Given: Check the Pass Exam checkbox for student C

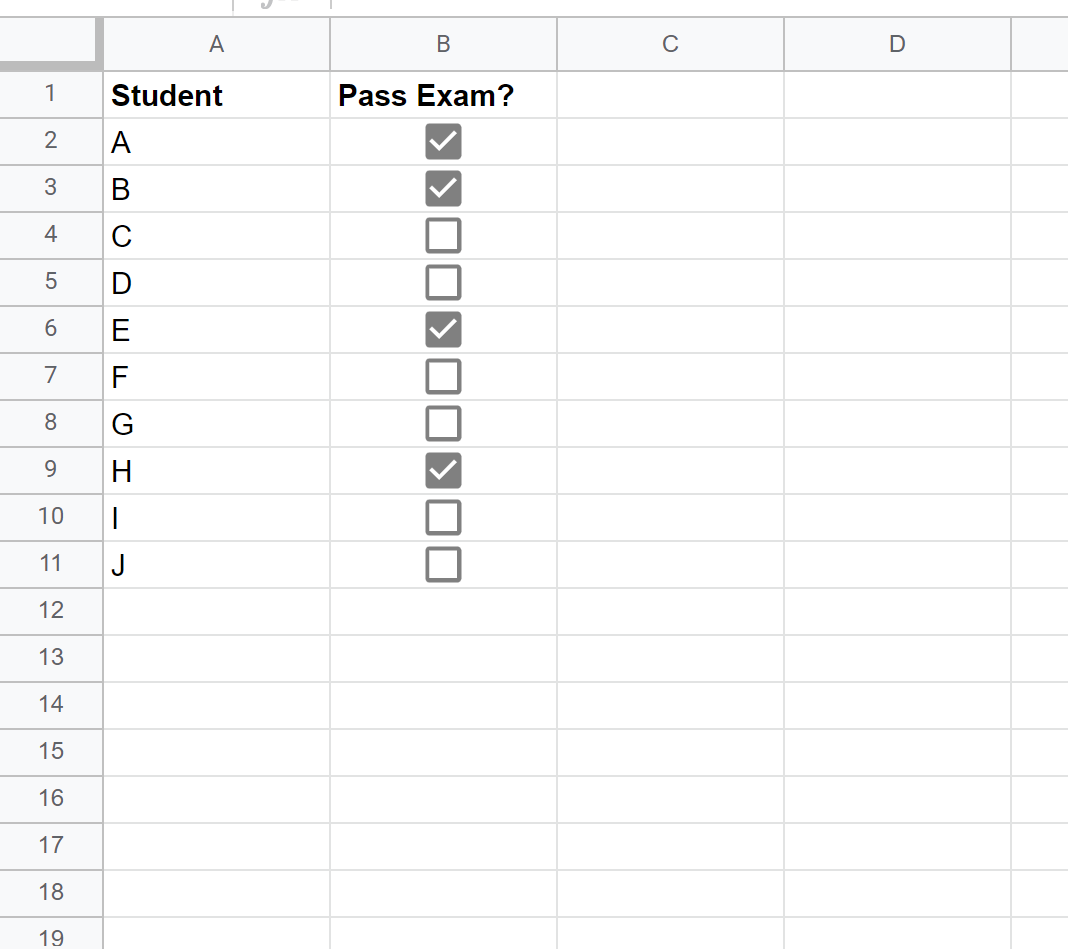Looking at the screenshot, I should pos(443,236).
